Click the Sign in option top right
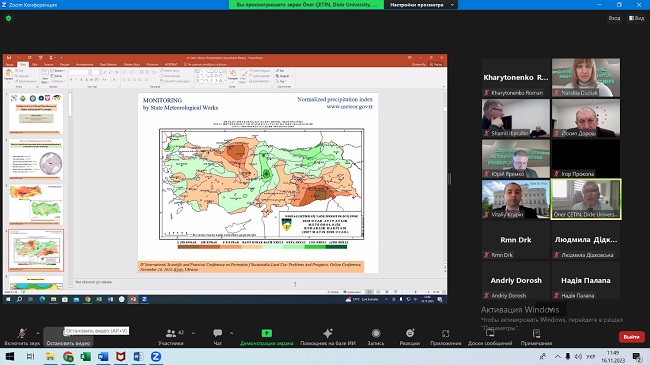Screen dimensions: 650x365 (614, 18)
